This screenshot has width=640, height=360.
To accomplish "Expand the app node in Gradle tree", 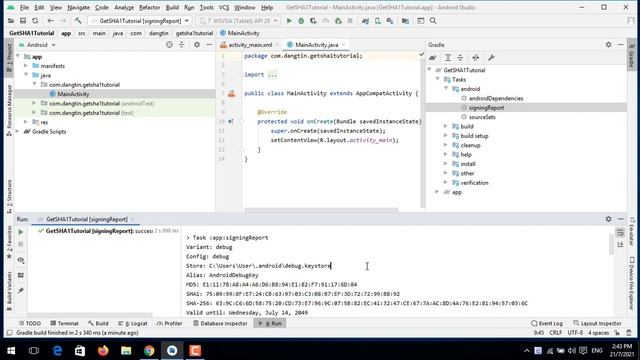I will (437, 192).
